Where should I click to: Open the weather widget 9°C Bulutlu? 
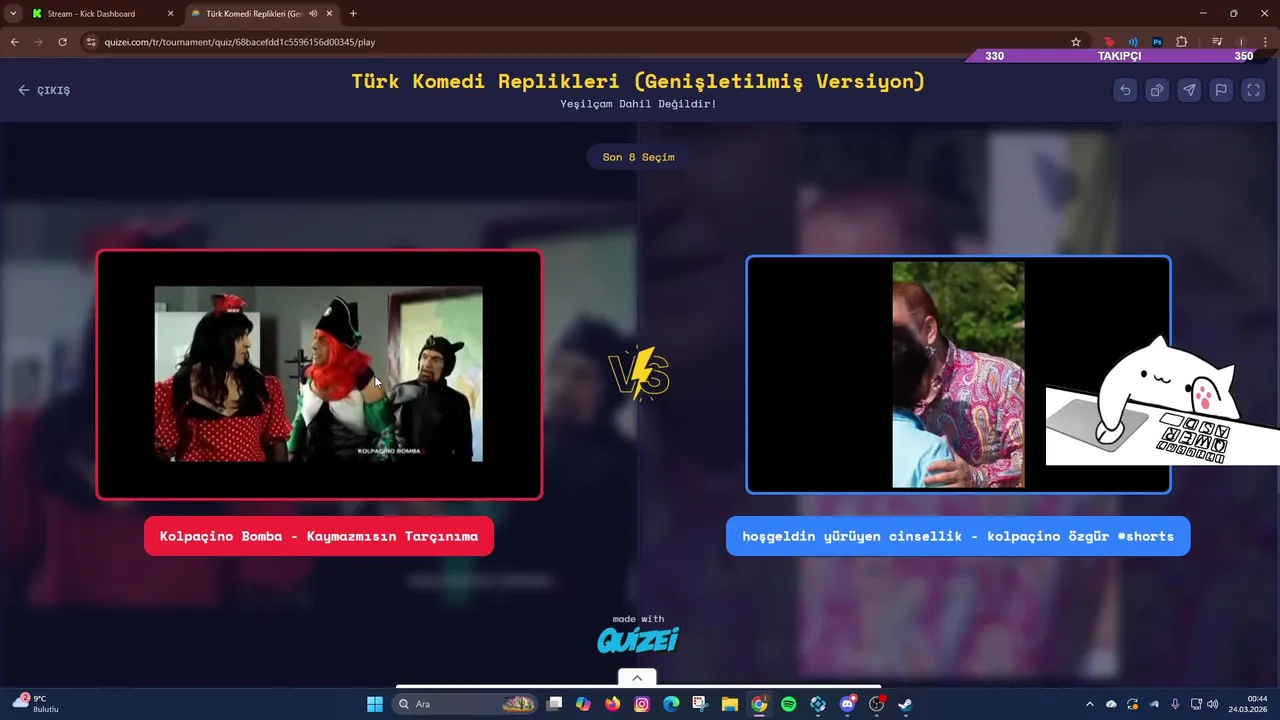[35, 704]
